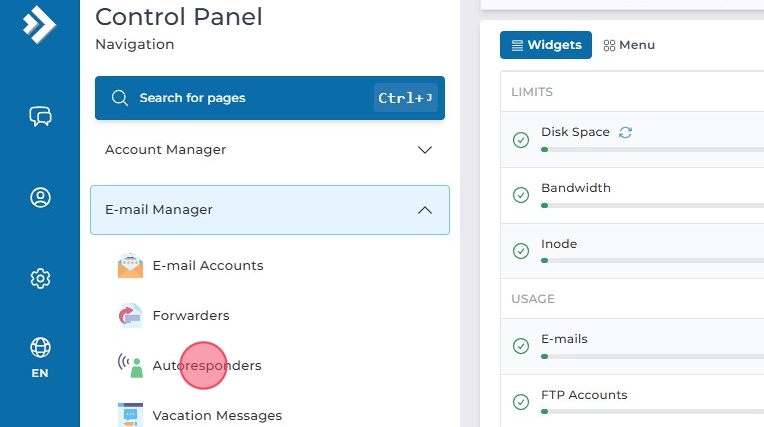The height and width of the screenshot is (427, 764).
Task: Click the Bandwidth status check icon
Action: point(520,195)
